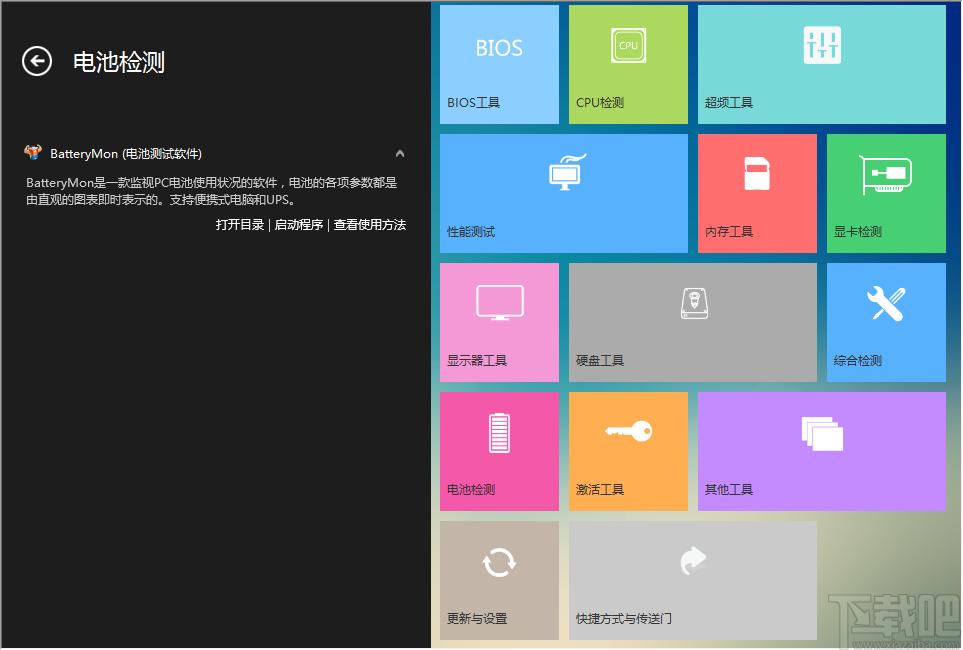Select the 超频工具 equalizer tile
This screenshot has height=650, width=963.
[821, 65]
